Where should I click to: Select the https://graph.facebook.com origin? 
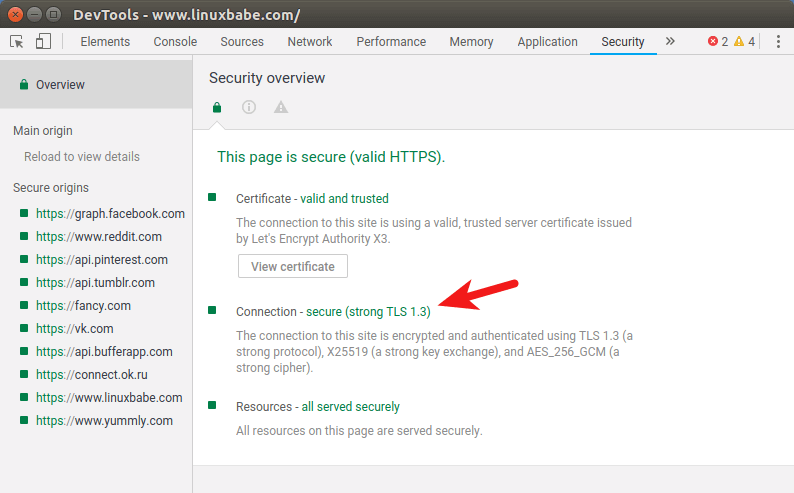110,213
